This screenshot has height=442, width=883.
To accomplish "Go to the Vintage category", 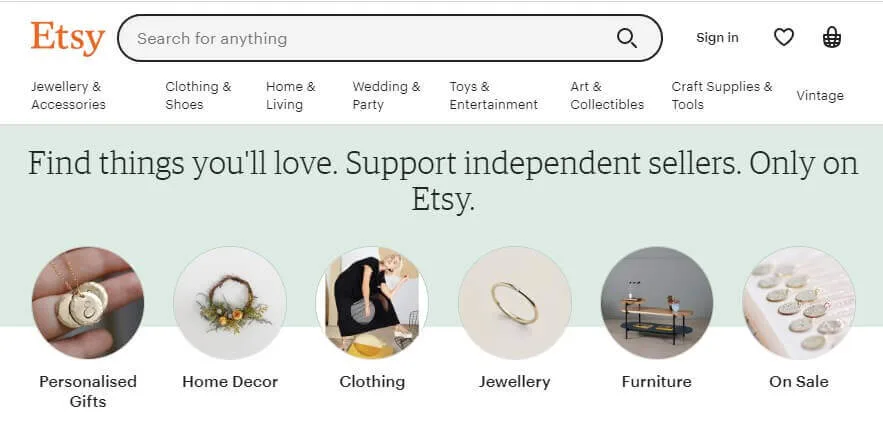I will (820, 96).
